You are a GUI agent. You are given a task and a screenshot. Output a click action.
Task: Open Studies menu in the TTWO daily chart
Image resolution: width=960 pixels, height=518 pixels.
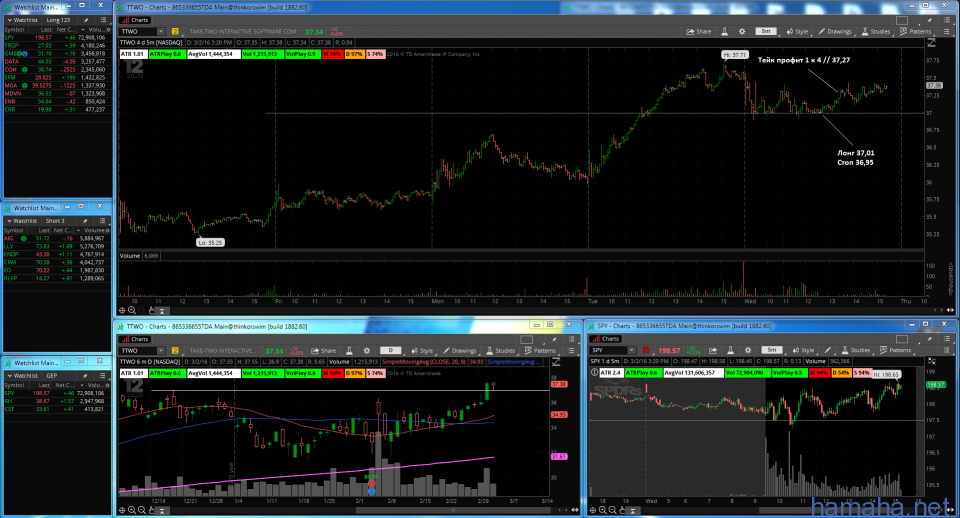[x=501, y=351]
